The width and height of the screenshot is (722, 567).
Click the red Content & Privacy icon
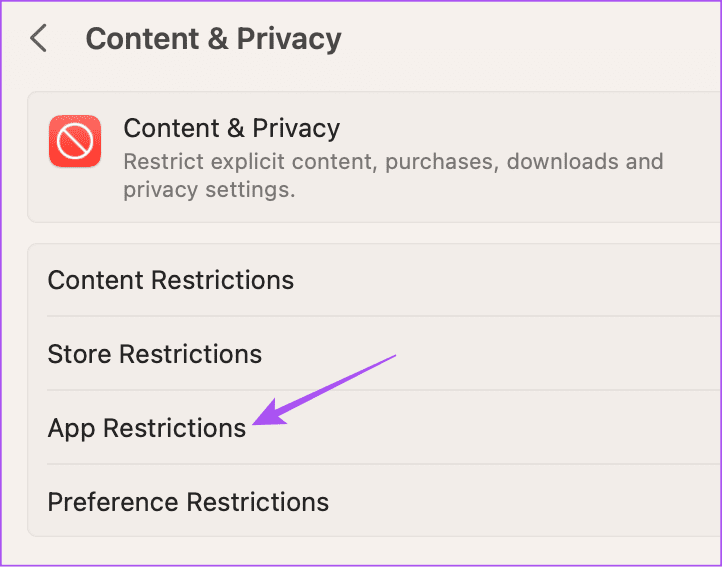point(74,143)
